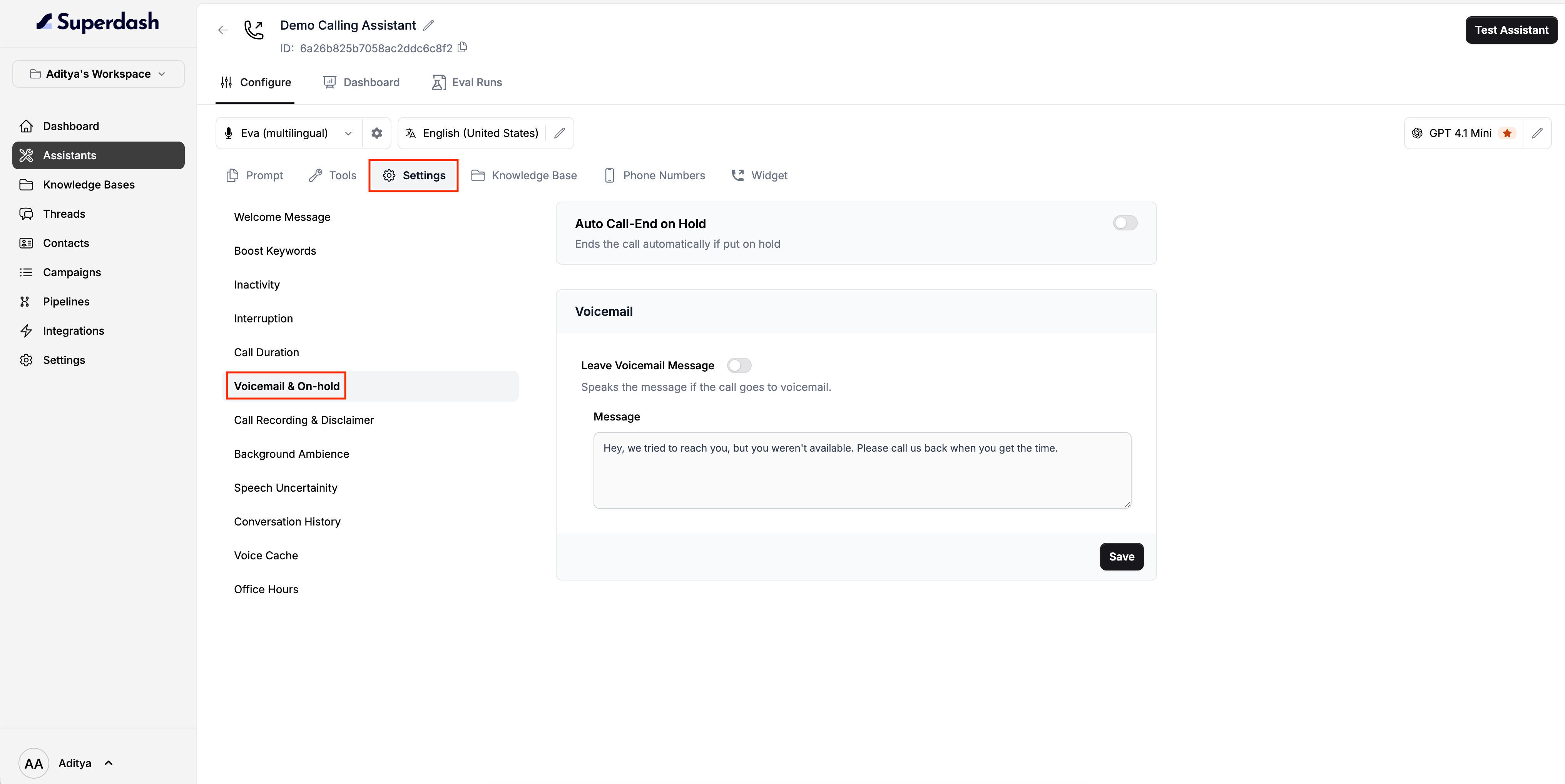Click the Test Assistant button
Viewport: 1565px width, 784px height.
coord(1511,30)
